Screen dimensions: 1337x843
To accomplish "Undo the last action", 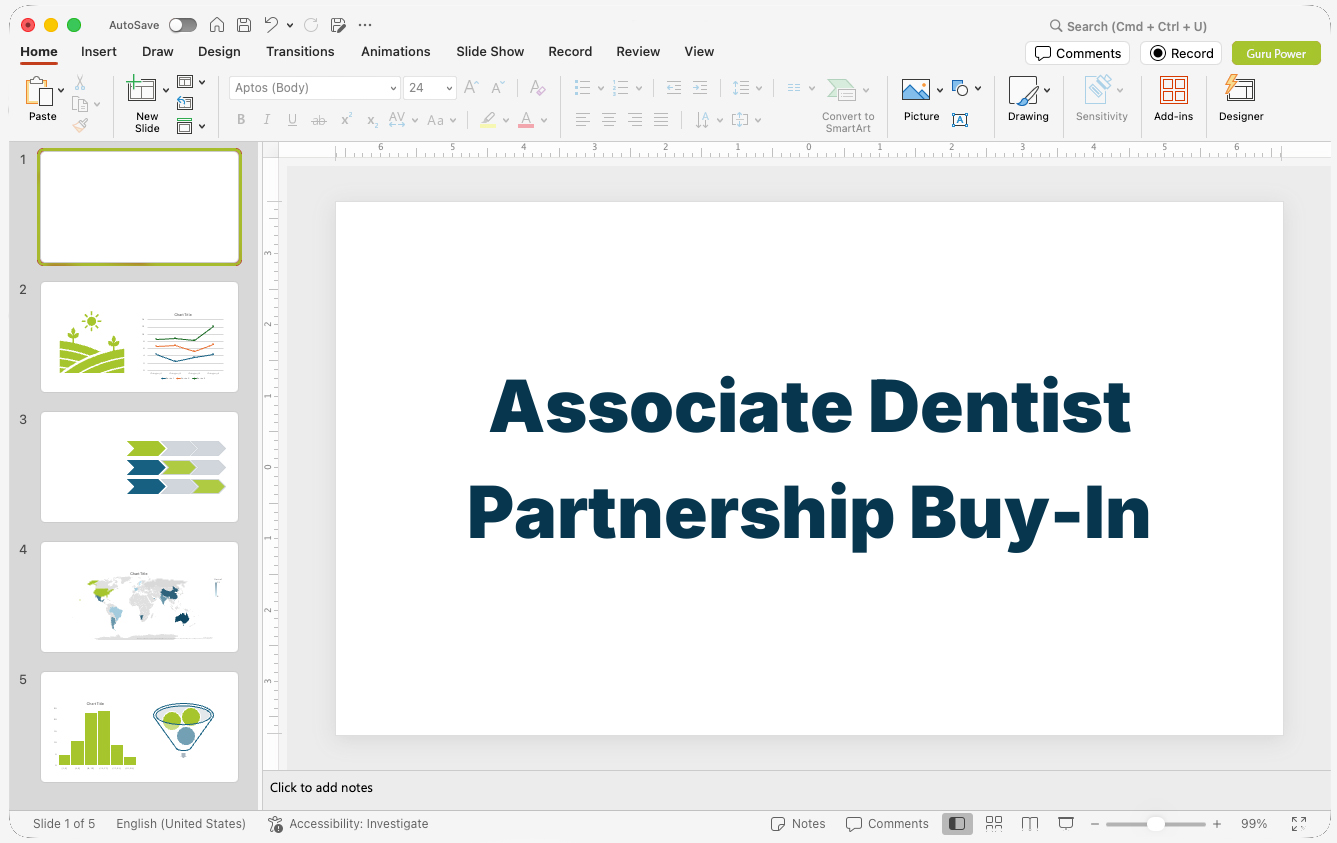I will pos(271,25).
